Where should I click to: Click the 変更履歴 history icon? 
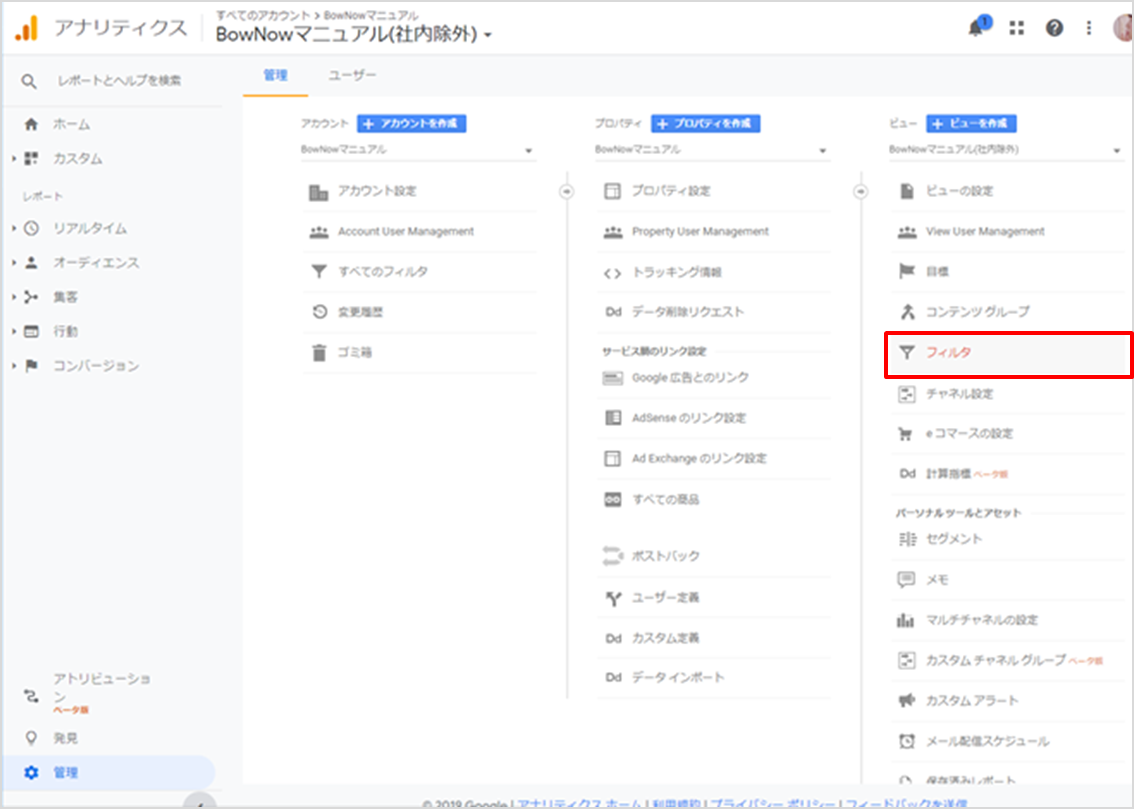319,312
